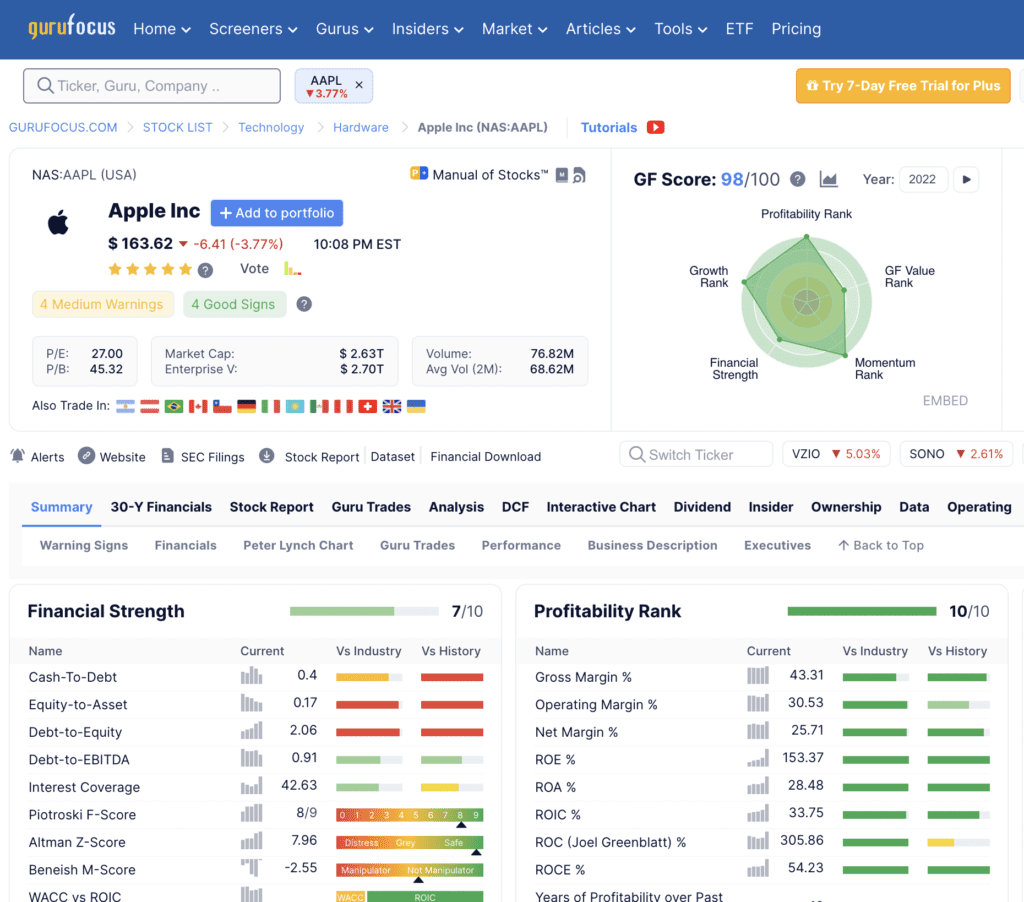Click the GuruFocus logo
Screen dimensions: 1024x902
coord(72,27)
